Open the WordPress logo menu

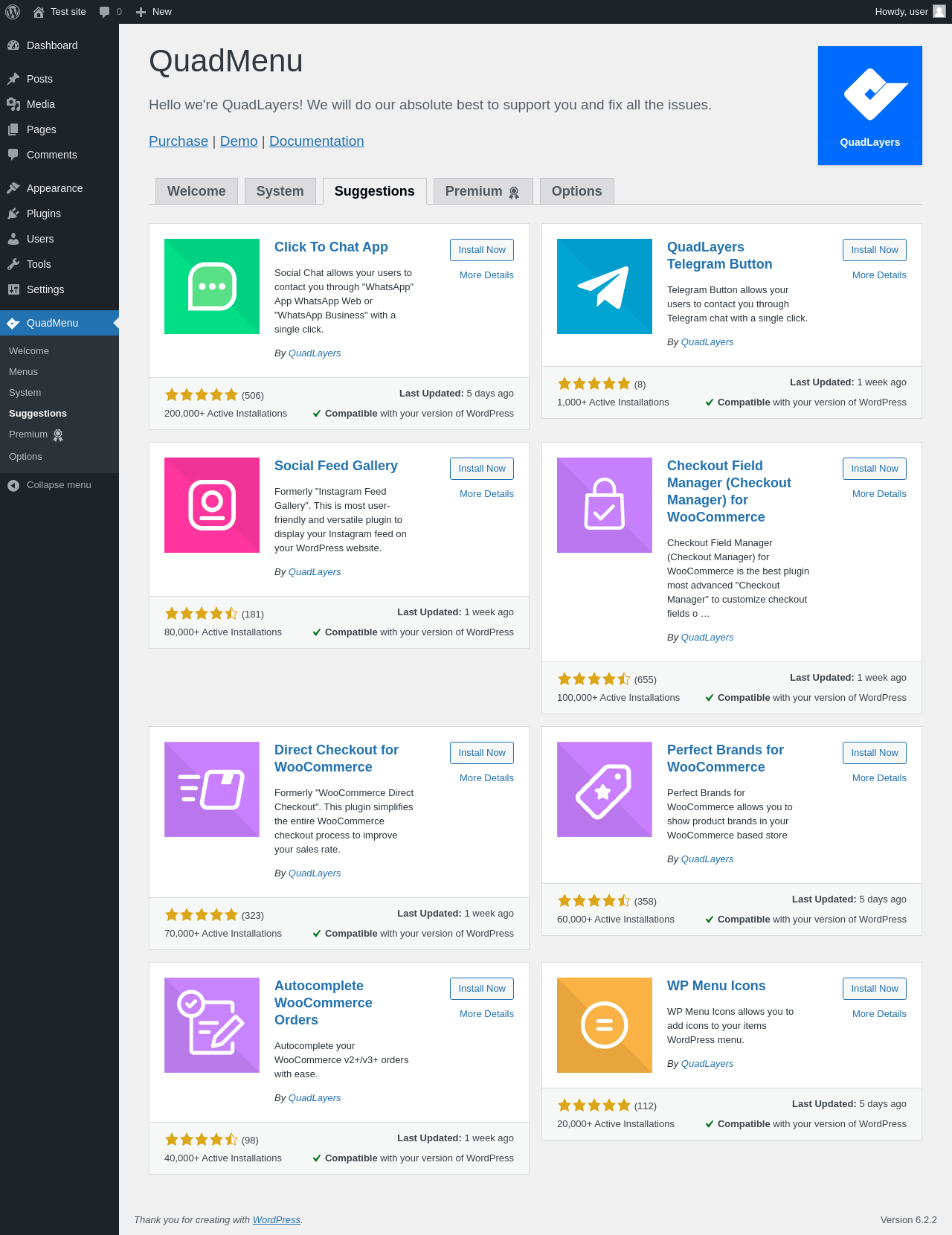[13, 12]
